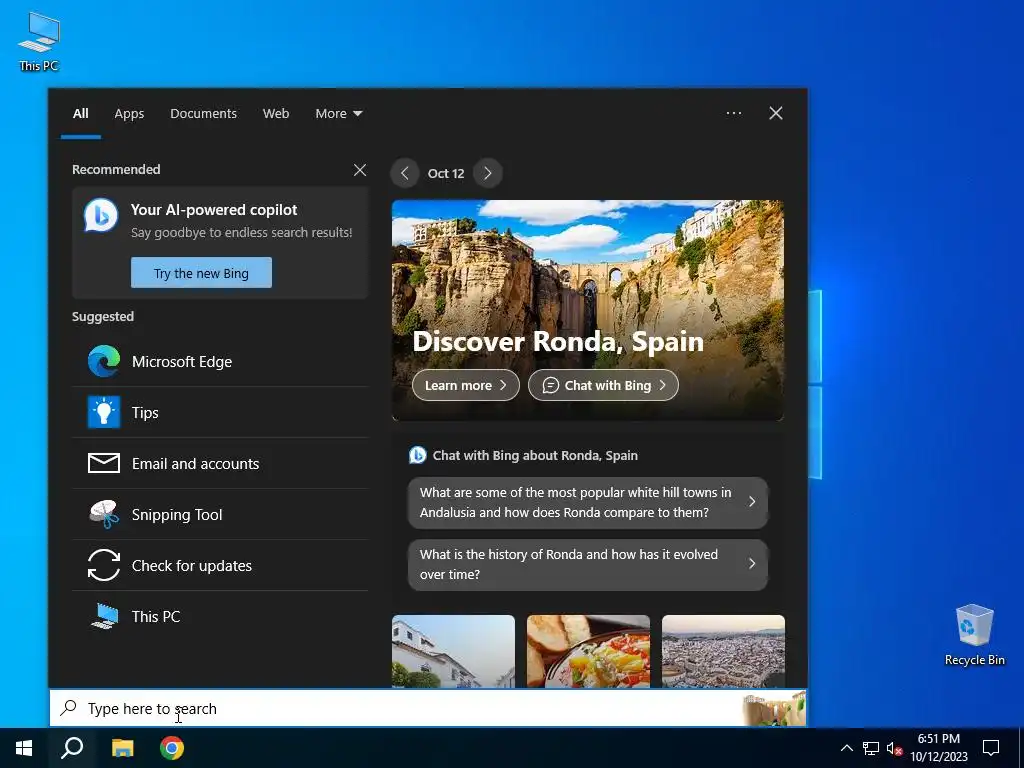Go to the previous day highlight
The height and width of the screenshot is (768, 1024).
[405, 173]
